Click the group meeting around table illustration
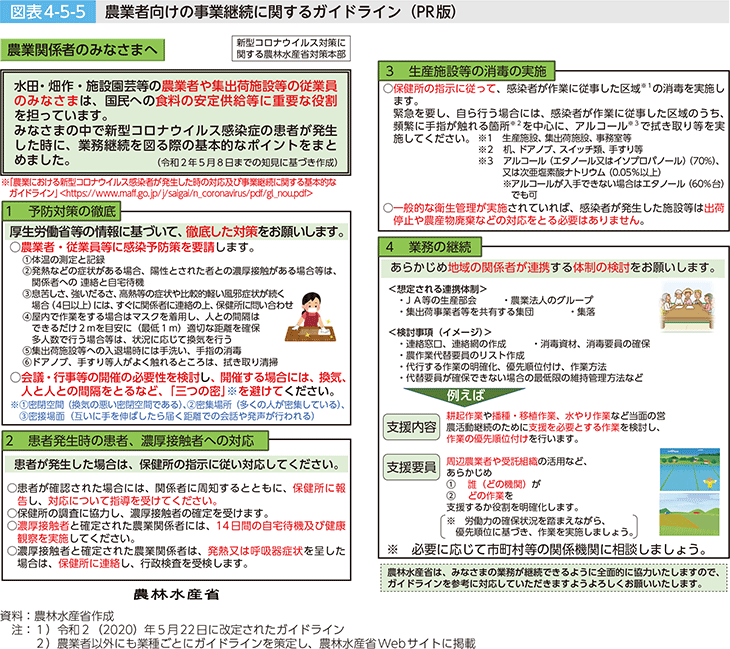730x649 pixels. [688, 307]
